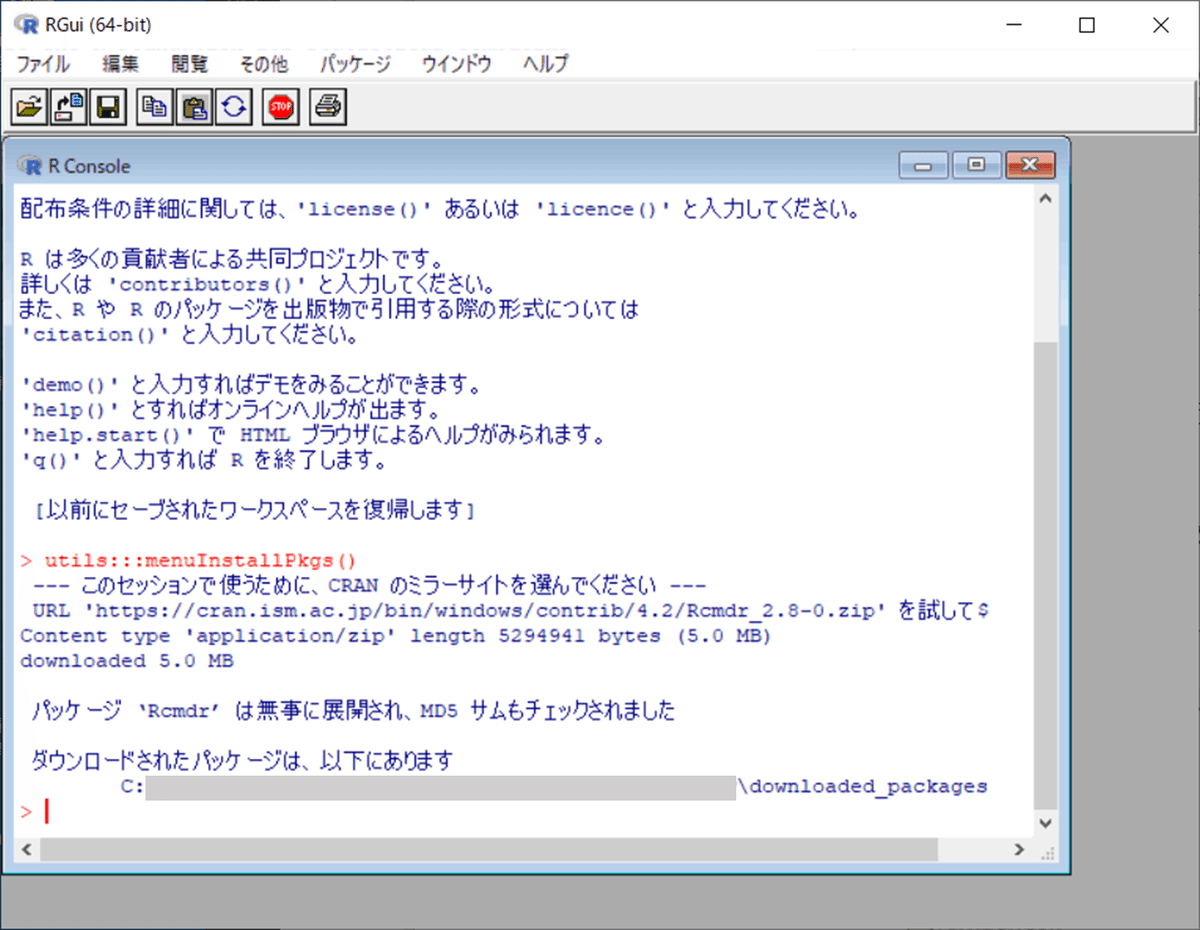Click the horizontal scrollbar left arrow
This screenshot has height=930, width=1200.
27,850
